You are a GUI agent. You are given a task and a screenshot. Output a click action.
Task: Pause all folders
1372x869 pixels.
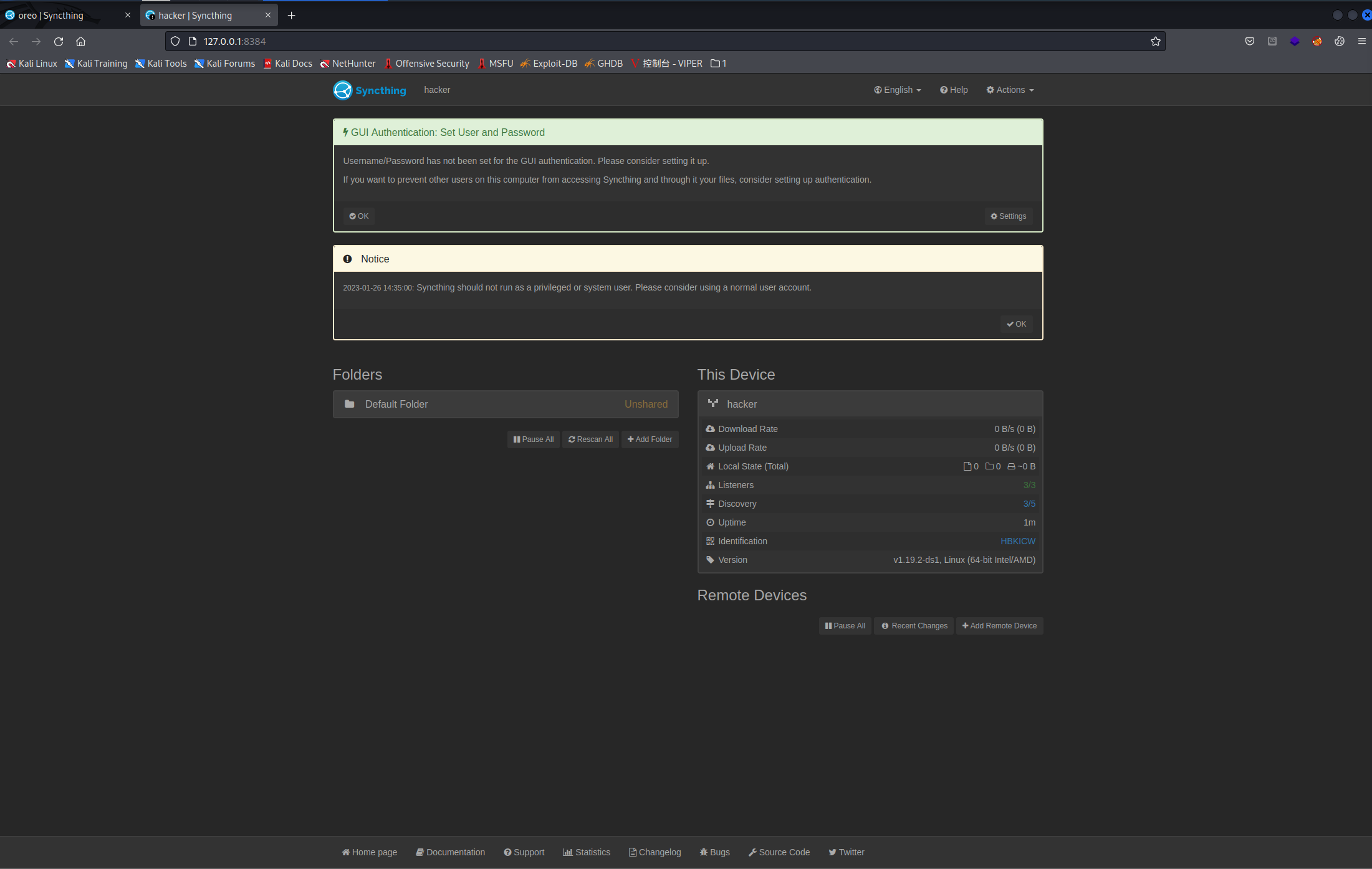pyautogui.click(x=534, y=439)
